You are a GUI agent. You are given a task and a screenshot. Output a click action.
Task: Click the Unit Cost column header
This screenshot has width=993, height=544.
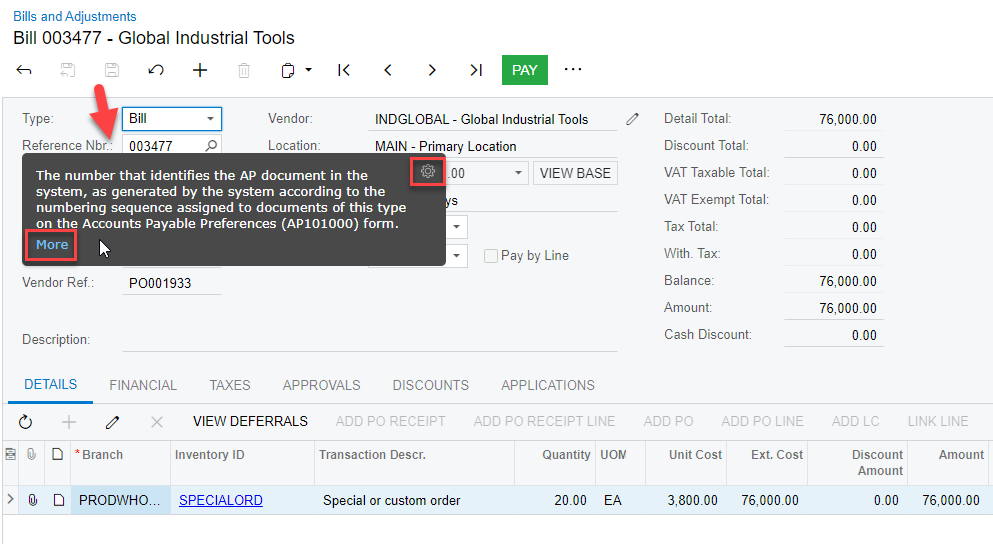click(x=686, y=463)
